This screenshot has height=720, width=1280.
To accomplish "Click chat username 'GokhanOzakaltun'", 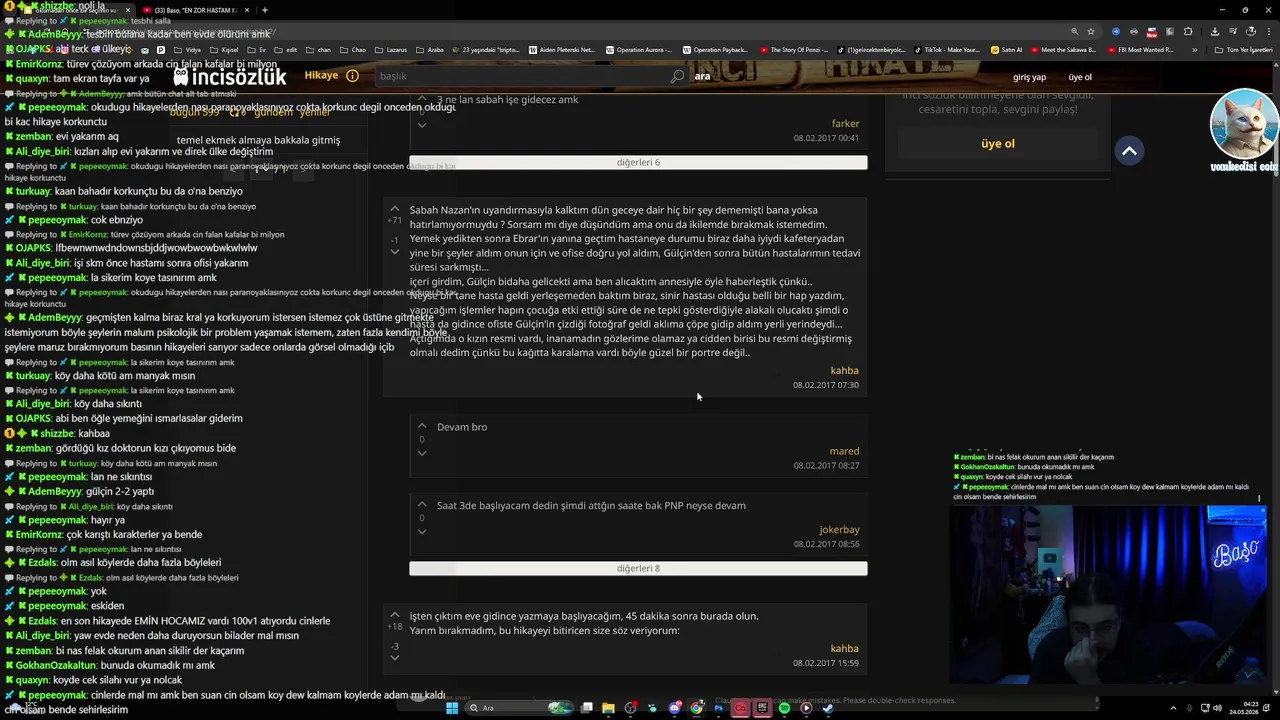I will click(x=56, y=665).
